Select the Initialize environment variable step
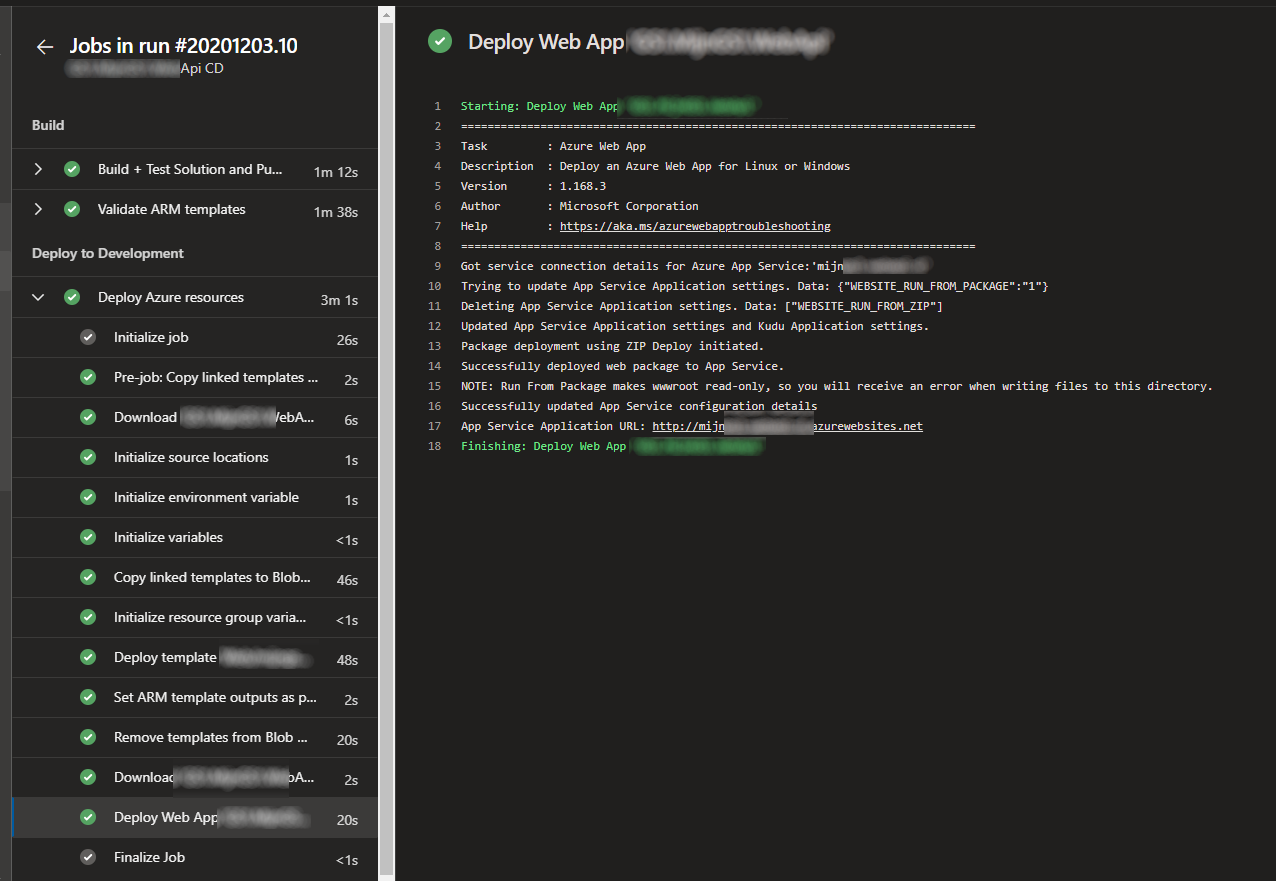The height and width of the screenshot is (881, 1276). click(208, 497)
